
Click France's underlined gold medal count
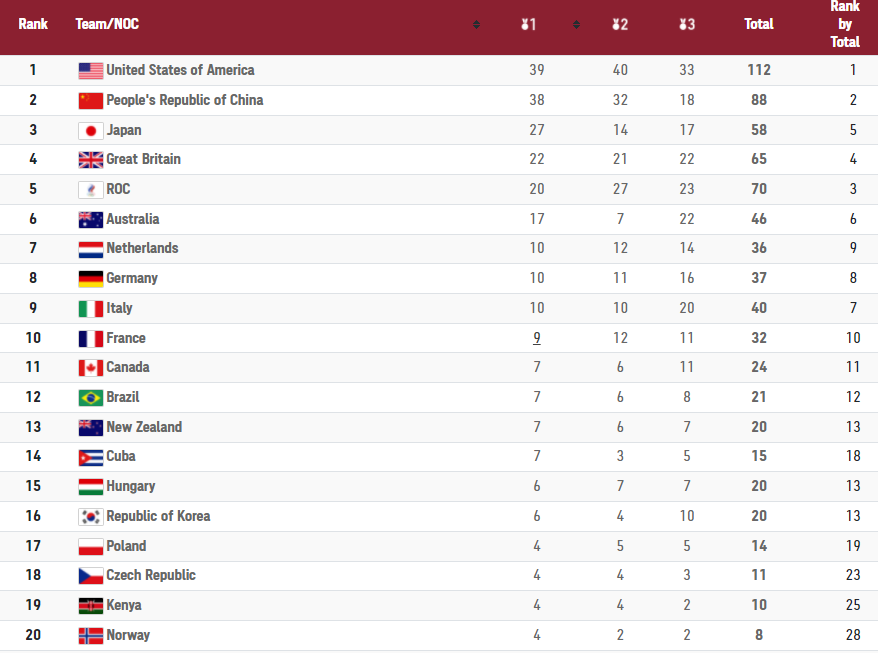pyautogui.click(x=537, y=338)
